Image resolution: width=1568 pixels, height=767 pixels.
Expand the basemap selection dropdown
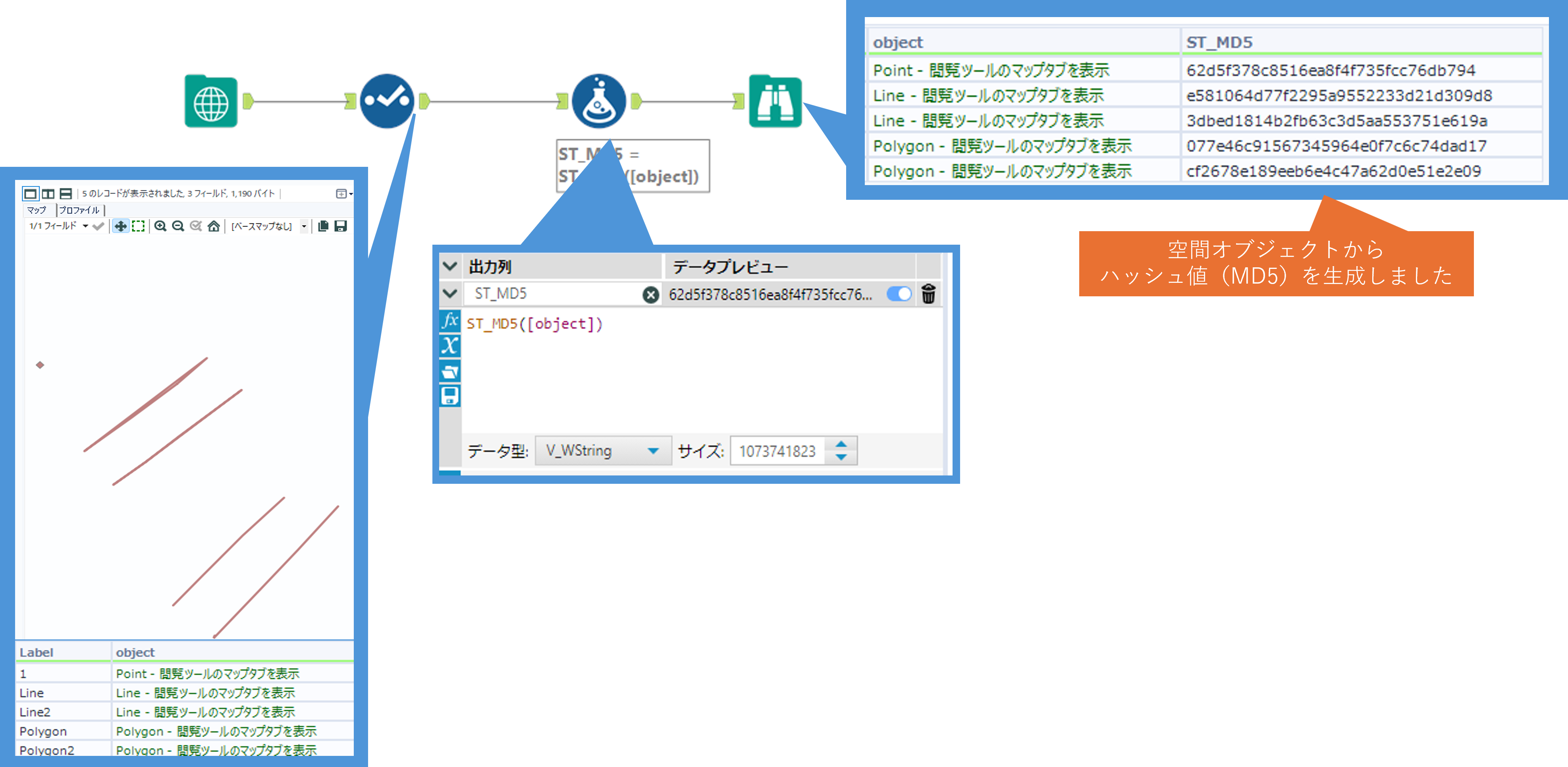click(x=304, y=226)
